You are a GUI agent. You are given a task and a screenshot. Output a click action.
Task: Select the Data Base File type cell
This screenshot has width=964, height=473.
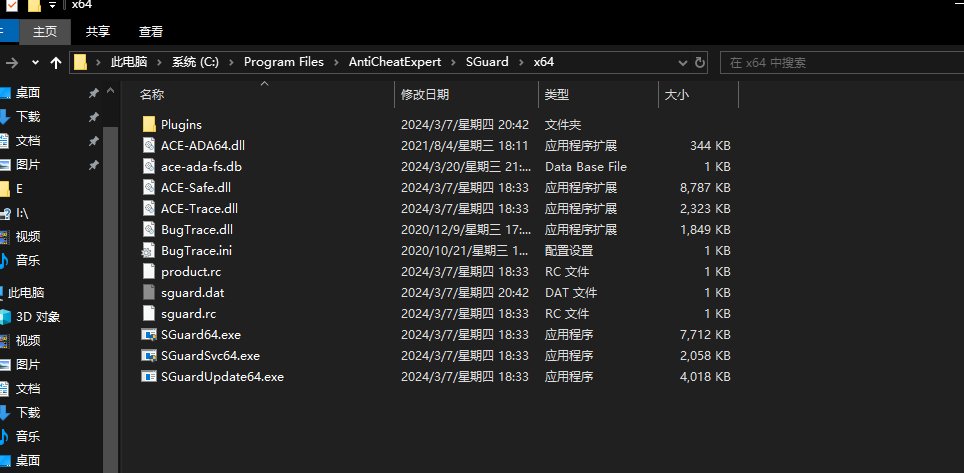tap(585, 166)
